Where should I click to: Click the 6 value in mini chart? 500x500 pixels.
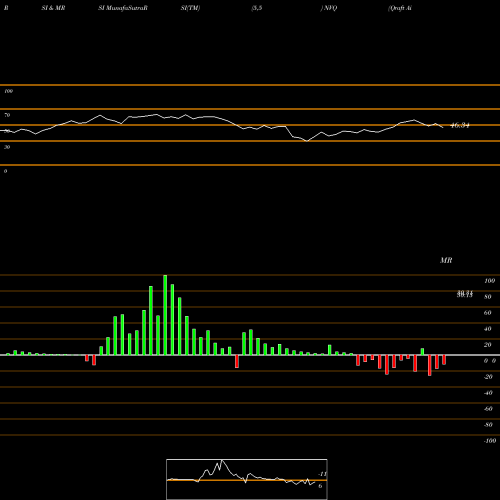point(320,486)
